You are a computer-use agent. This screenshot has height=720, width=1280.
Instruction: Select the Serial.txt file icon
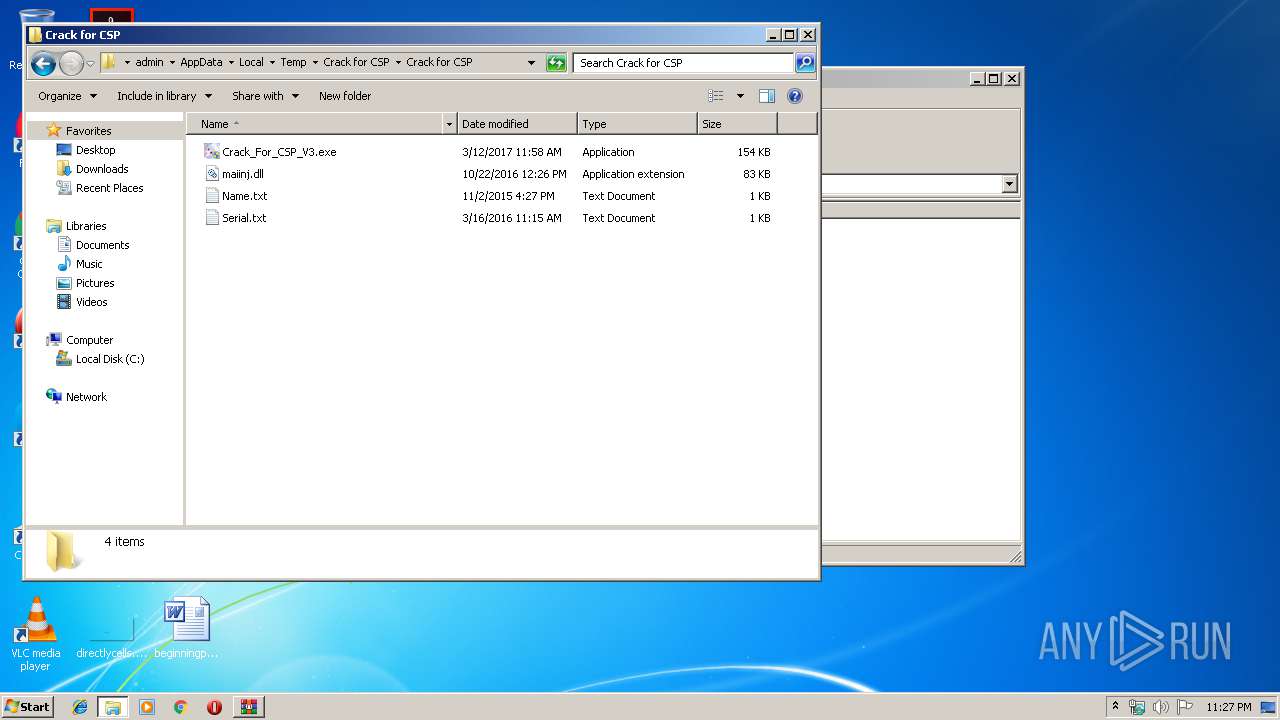click(211, 218)
